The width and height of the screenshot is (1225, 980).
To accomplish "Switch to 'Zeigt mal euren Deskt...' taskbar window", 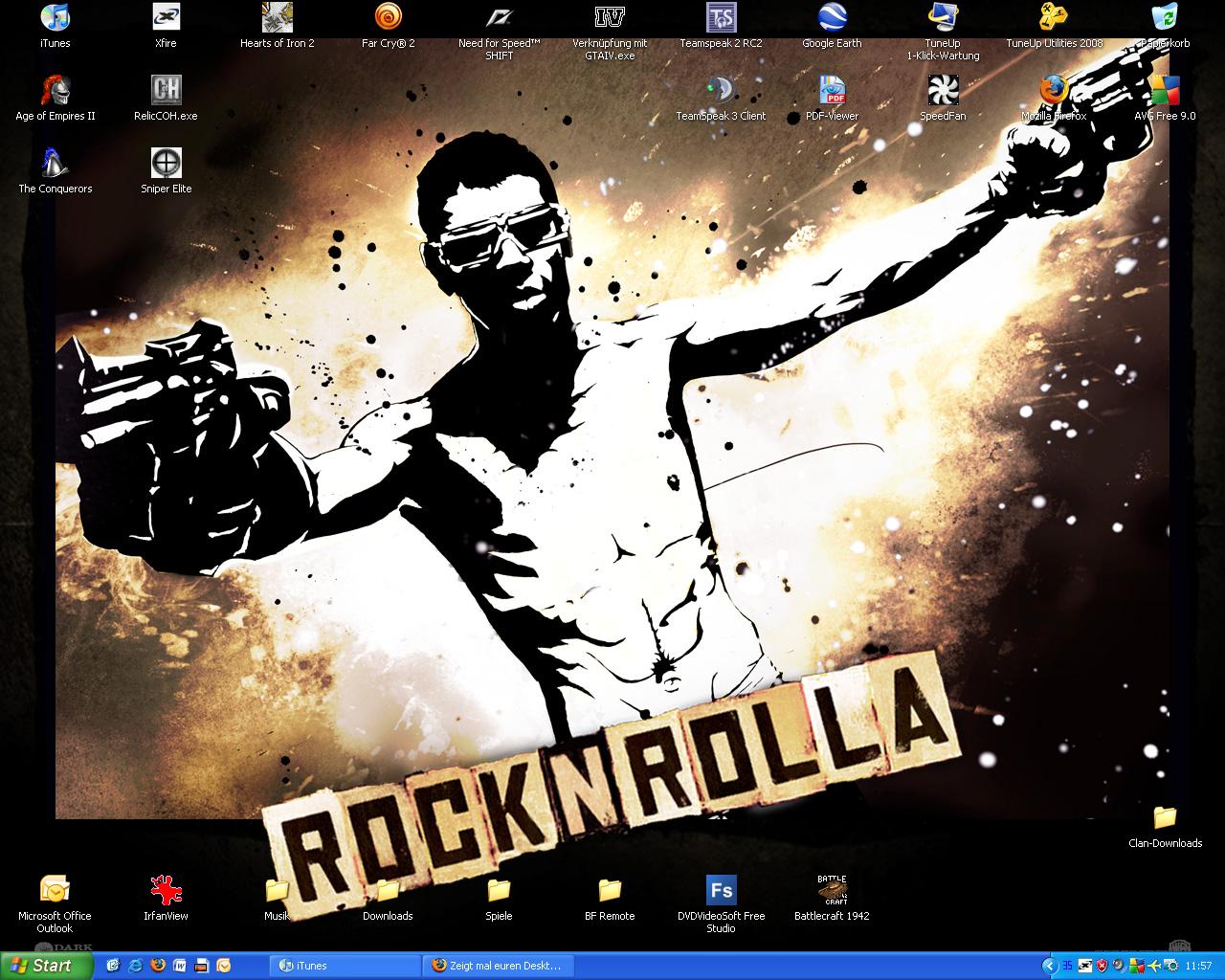I will pos(500,966).
